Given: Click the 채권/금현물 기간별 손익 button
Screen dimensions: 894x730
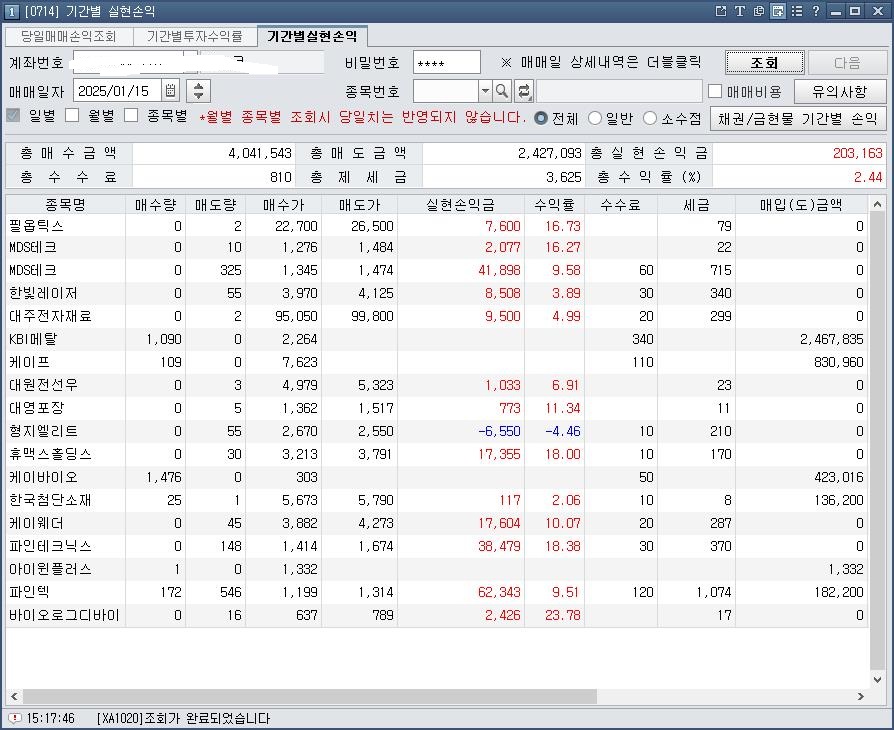Looking at the screenshot, I should 797,118.
